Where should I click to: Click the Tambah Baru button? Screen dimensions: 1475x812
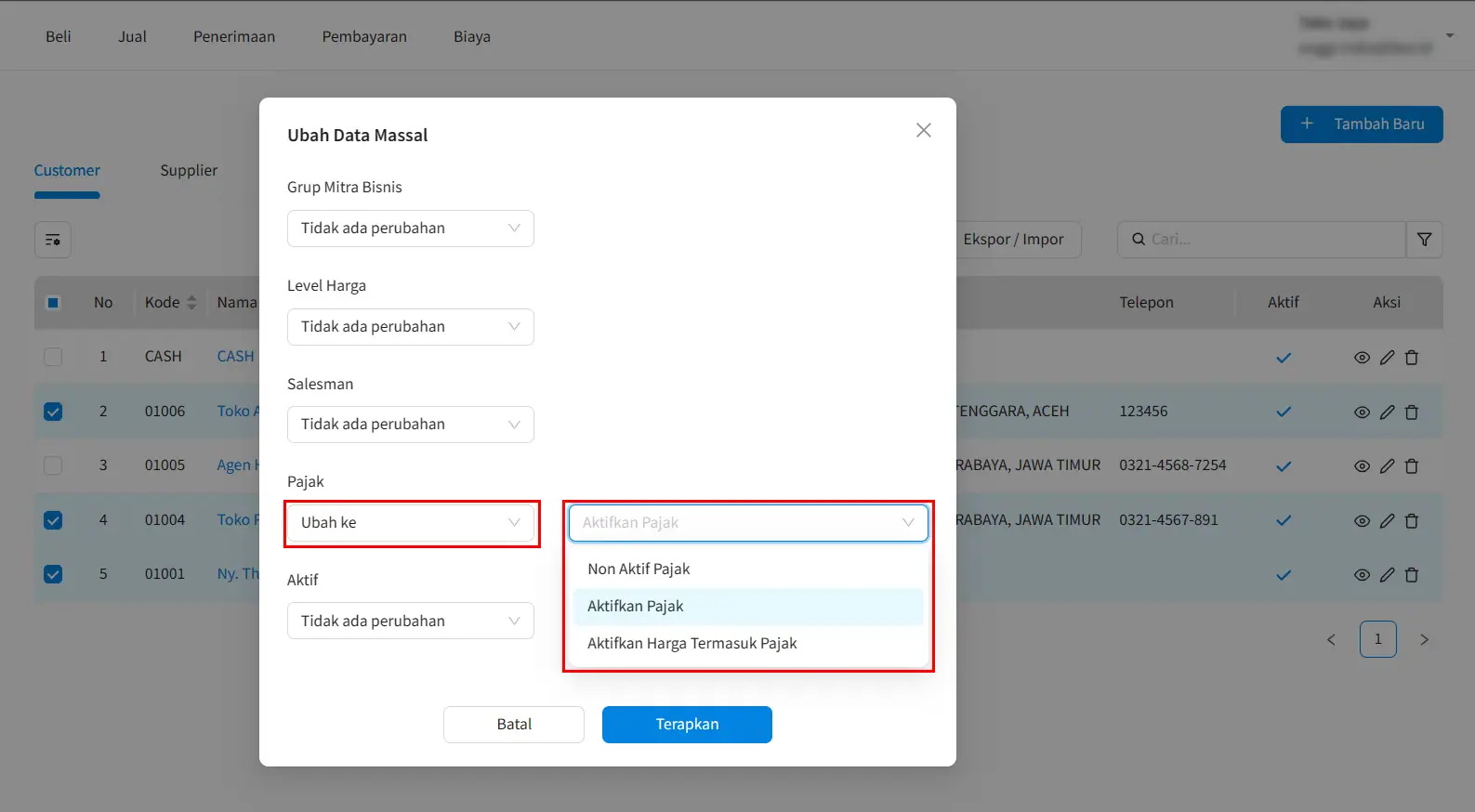point(1362,124)
